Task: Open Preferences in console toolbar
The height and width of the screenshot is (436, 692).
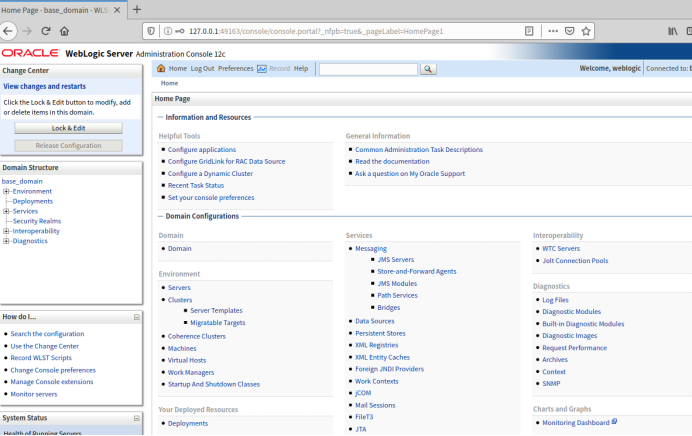Action: coord(235,68)
